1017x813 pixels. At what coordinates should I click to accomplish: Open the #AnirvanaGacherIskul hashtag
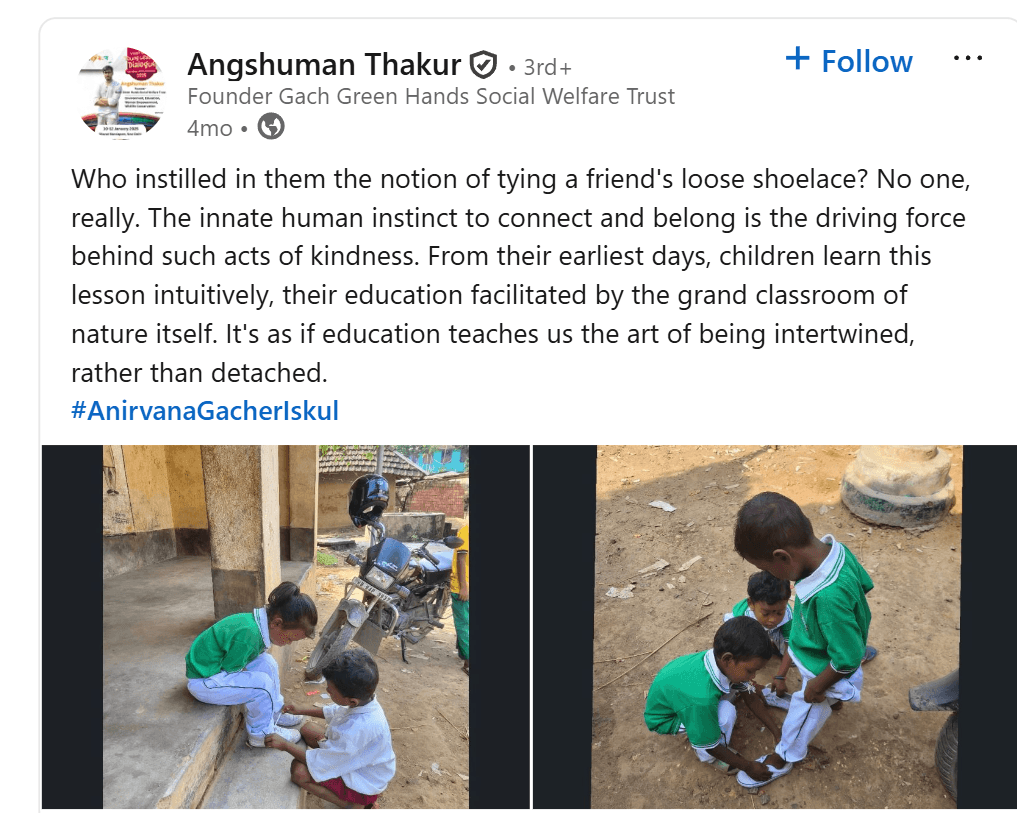pos(205,411)
